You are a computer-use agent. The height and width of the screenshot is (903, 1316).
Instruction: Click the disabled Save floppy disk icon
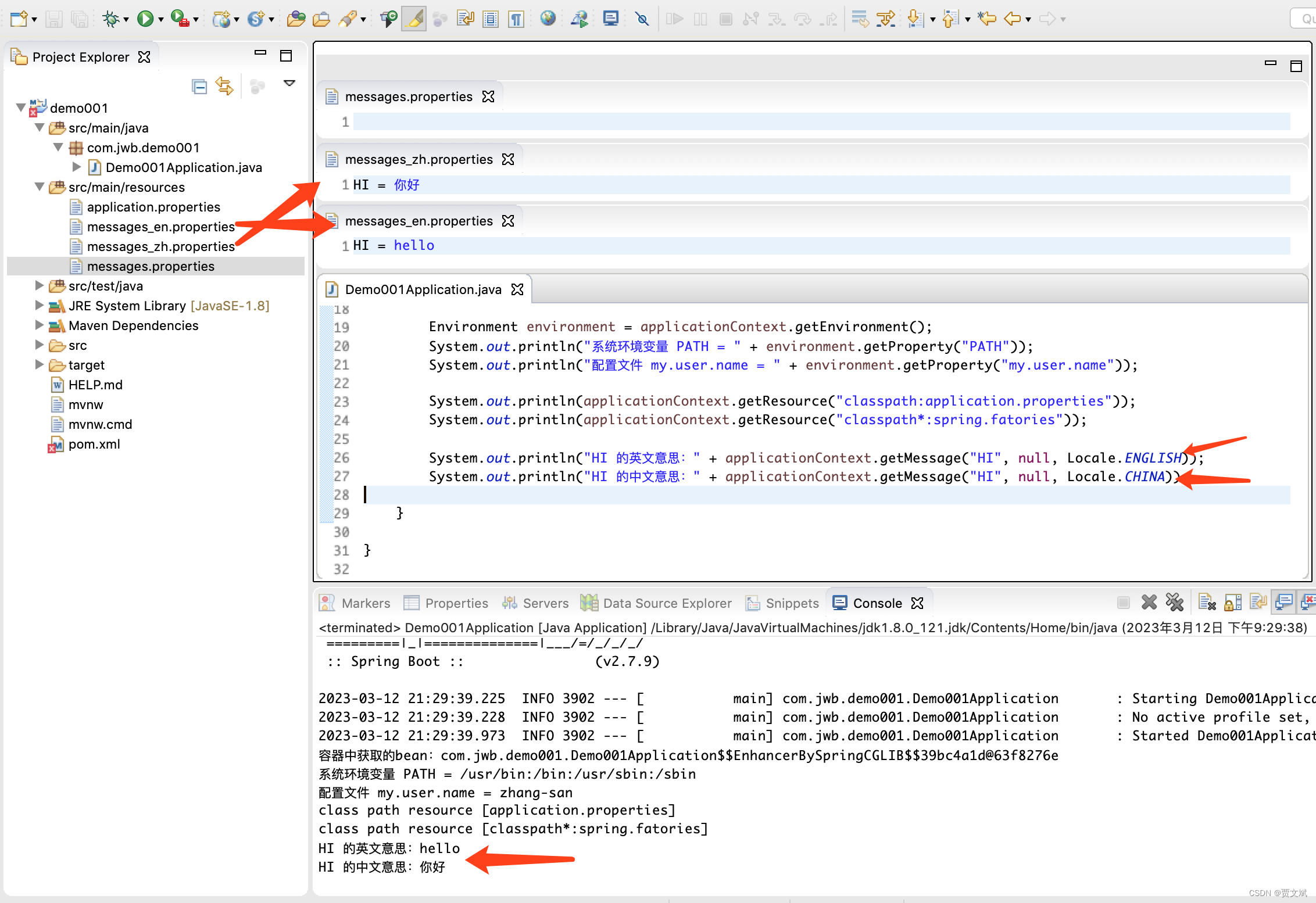(54, 19)
